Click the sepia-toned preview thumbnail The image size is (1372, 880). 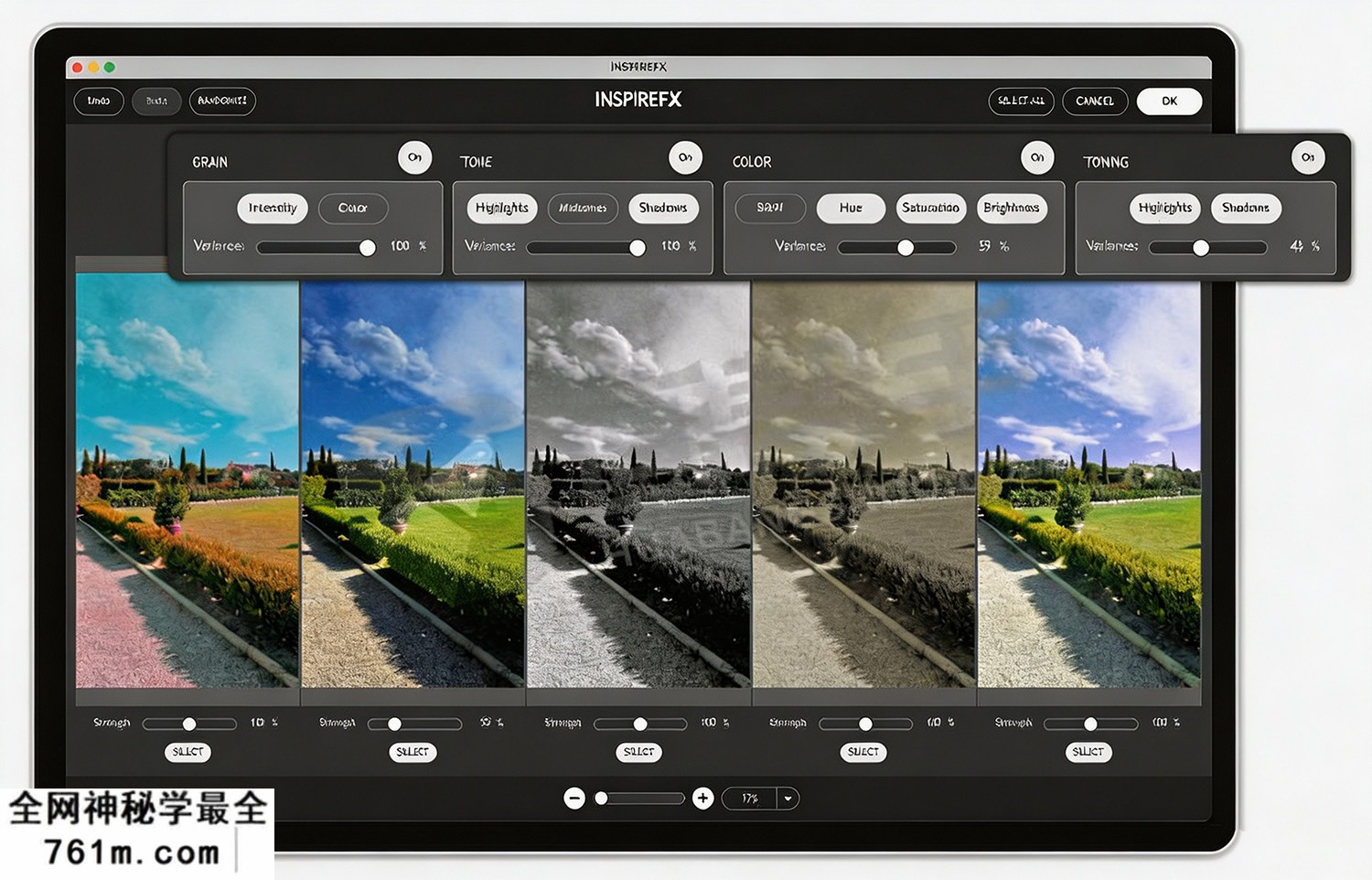pos(863,484)
